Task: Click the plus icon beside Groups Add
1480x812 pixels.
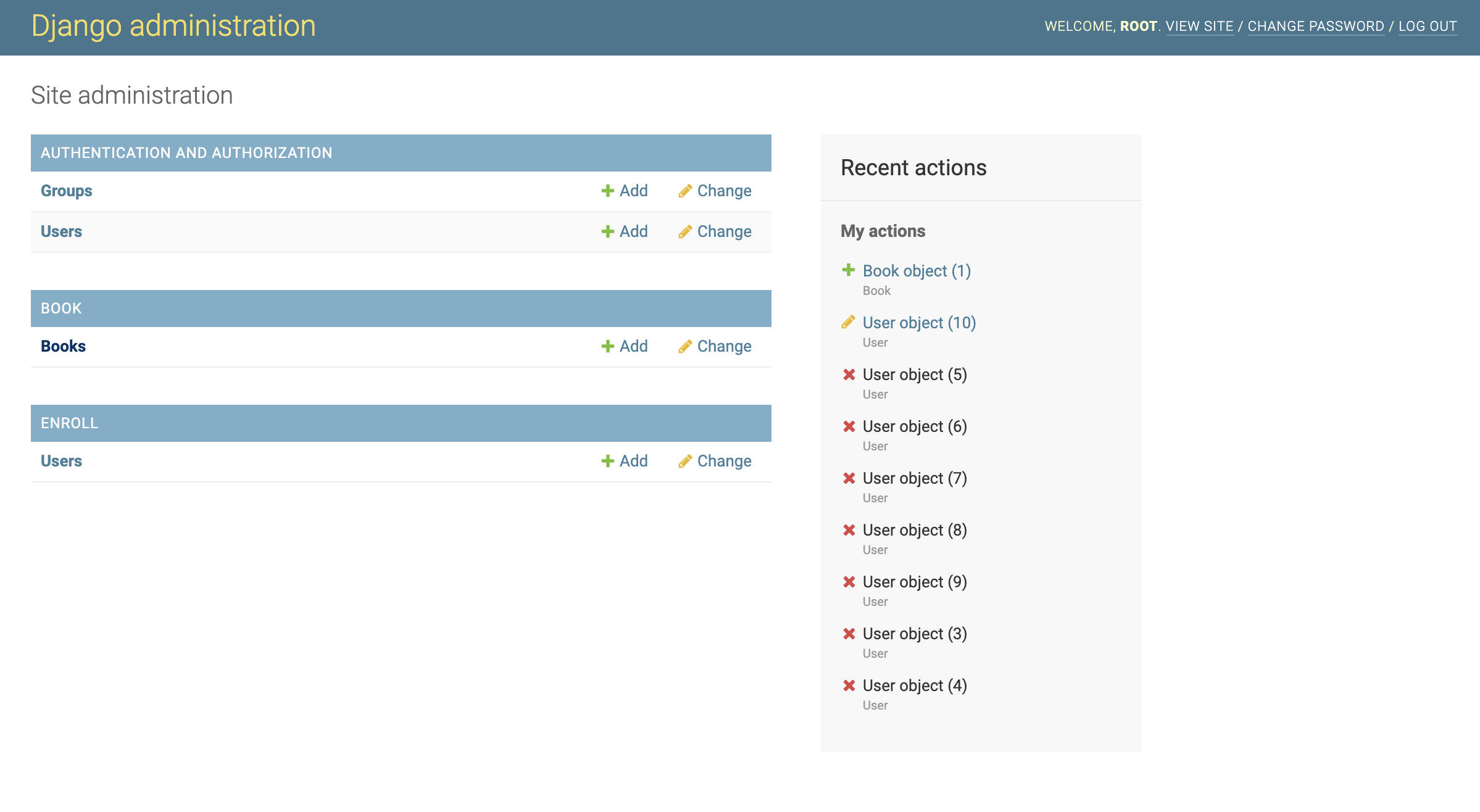Action: (607, 191)
